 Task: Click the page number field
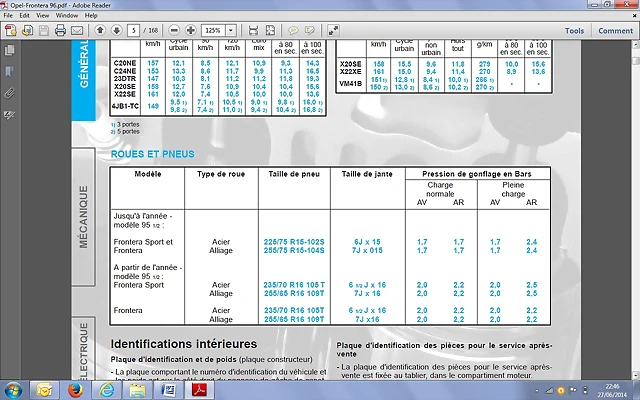click(133, 30)
